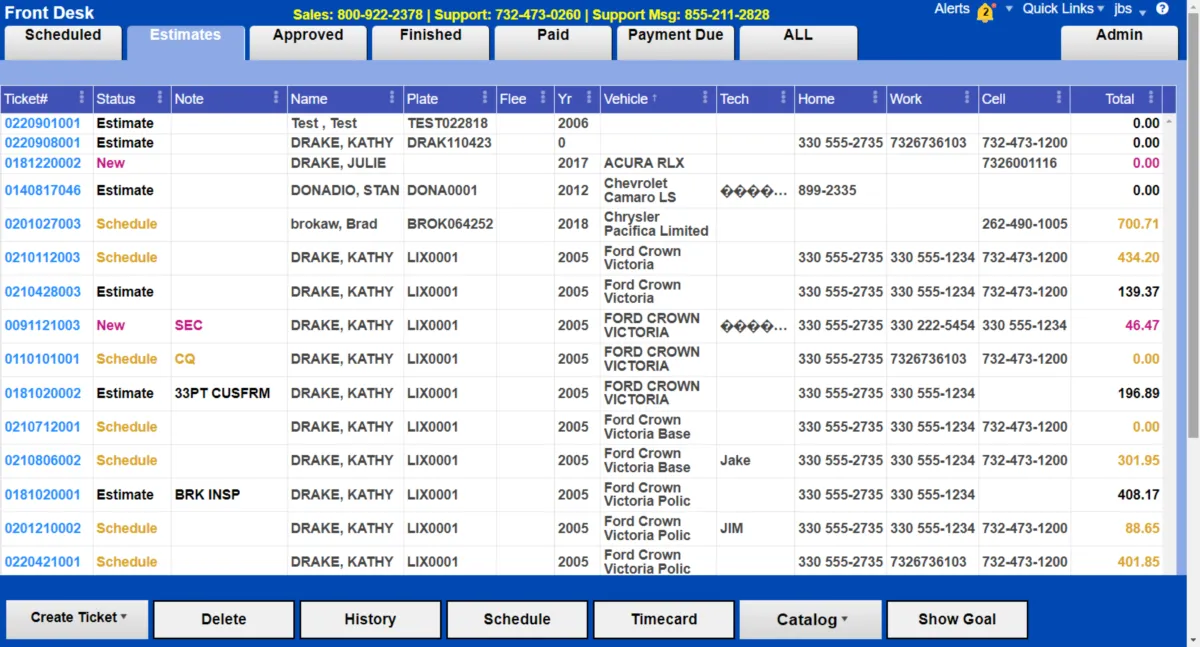Viewport: 1200px width, 647px height.
Task: Click the note cell 33PT CUSFRM
Action: [229, 393]
